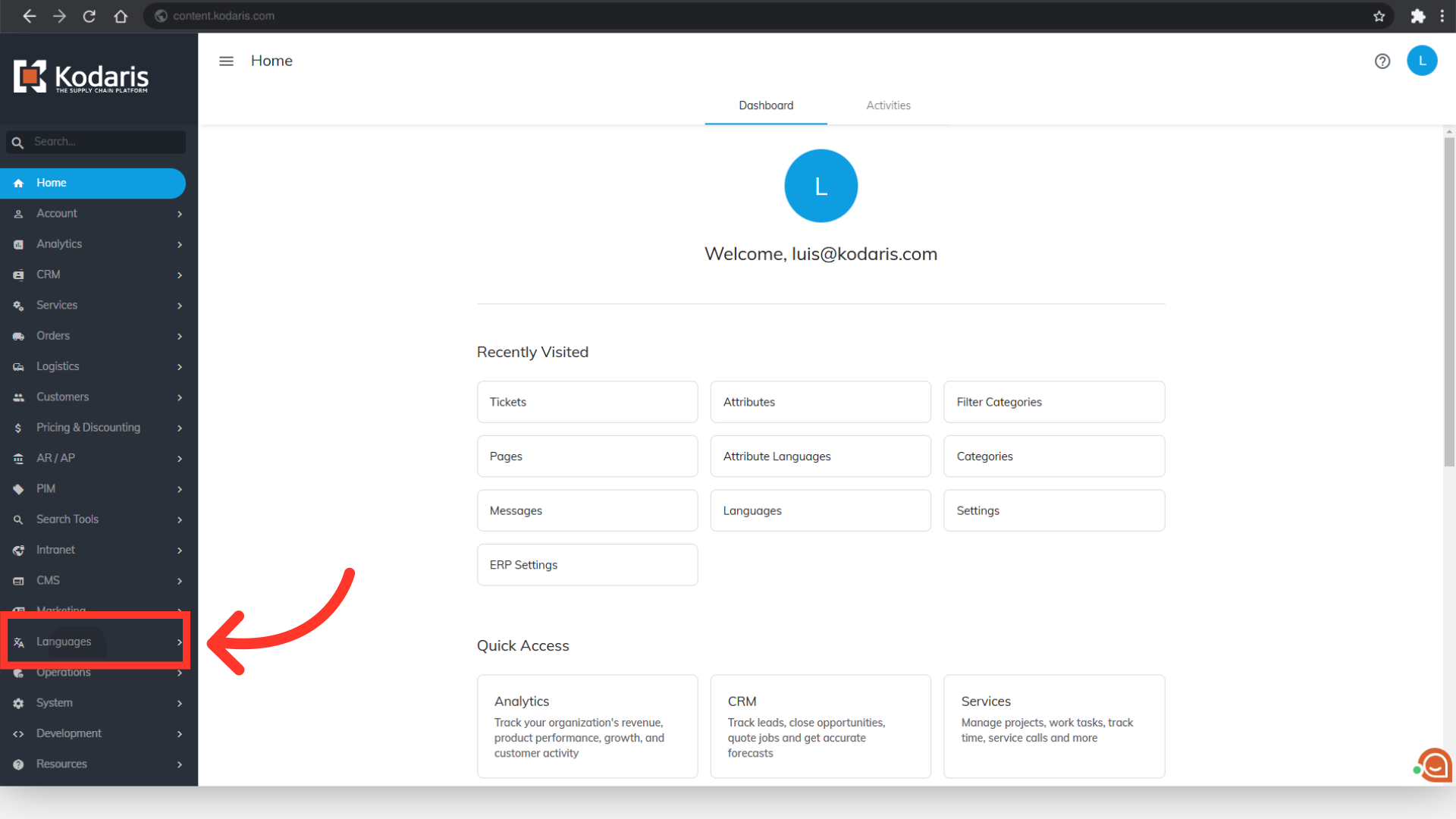Open the chat support widget icon
This screenshot has height=819, width=1456.
tap(1435, 765)
